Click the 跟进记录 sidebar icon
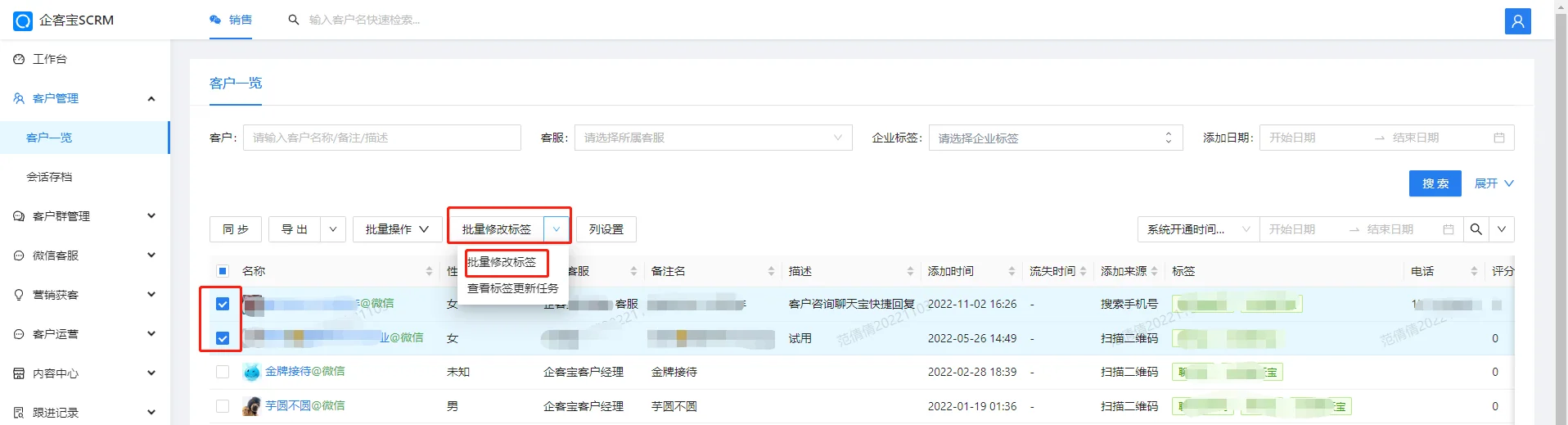The image size is (1568, 425). click(x=19, y=413)
